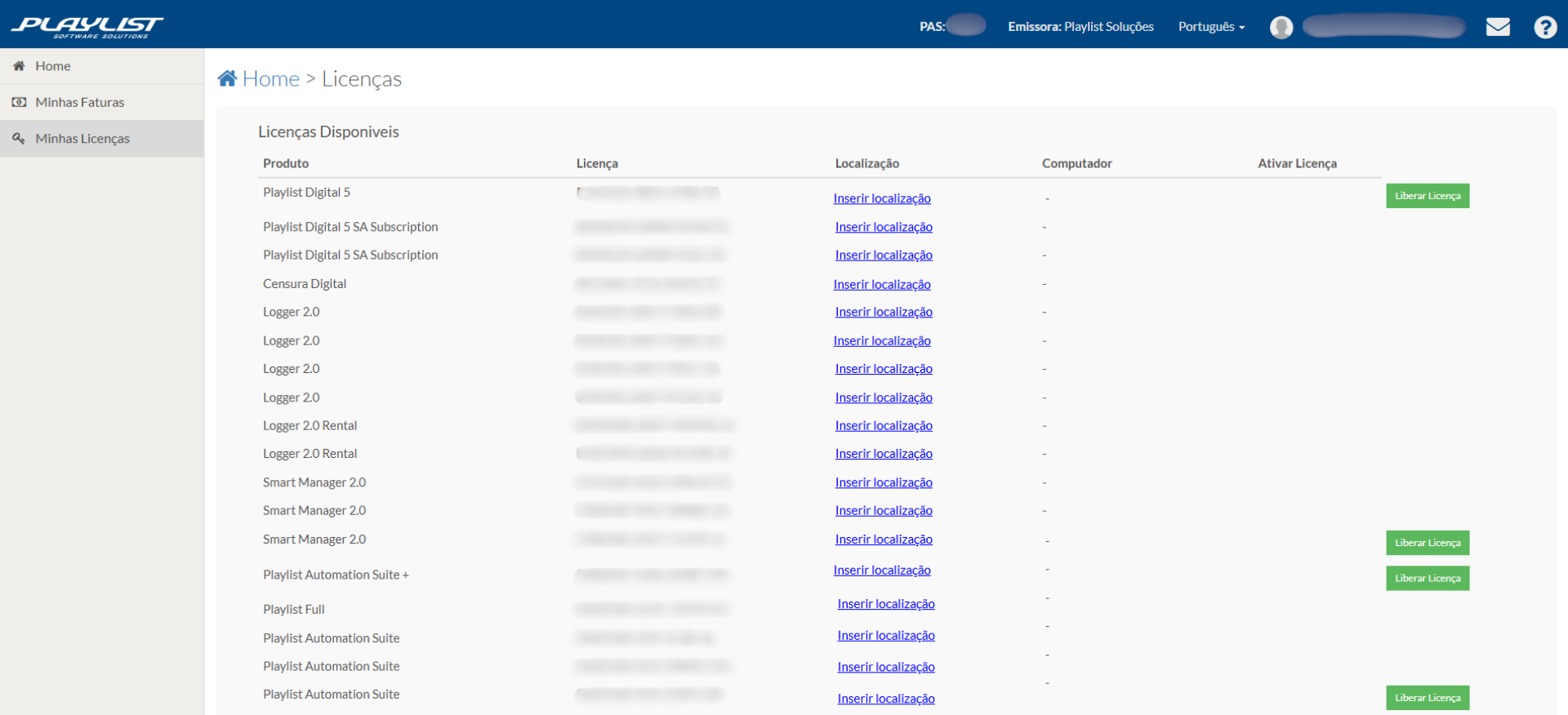Click Inserir localização for third Logger 2.0
The width and height of the screenshot is (1568, 715).
pyautogui.click(x=884, y=369)
